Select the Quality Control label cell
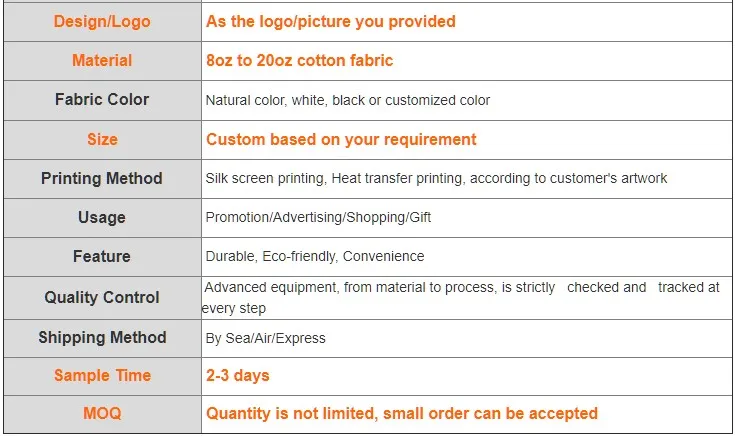The width and height of the screenshot is (735, 436). pyautogui.click(x=102, y=297)
